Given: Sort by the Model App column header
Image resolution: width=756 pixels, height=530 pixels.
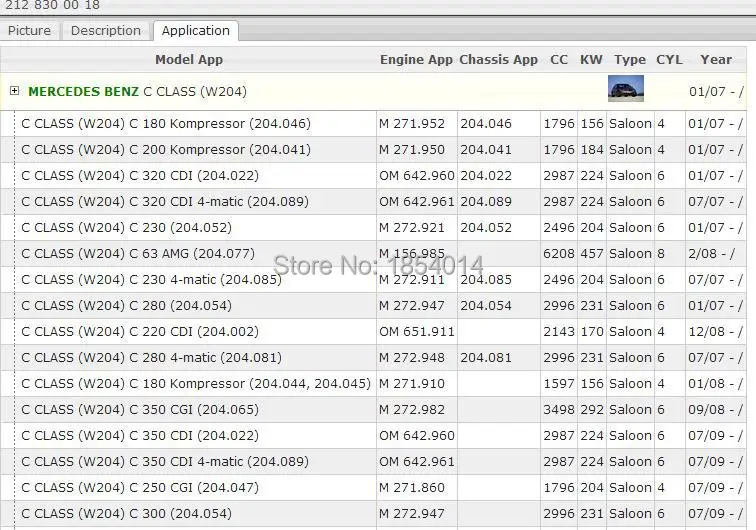Looking at the screenshot, I should click(x=189, y=60).
